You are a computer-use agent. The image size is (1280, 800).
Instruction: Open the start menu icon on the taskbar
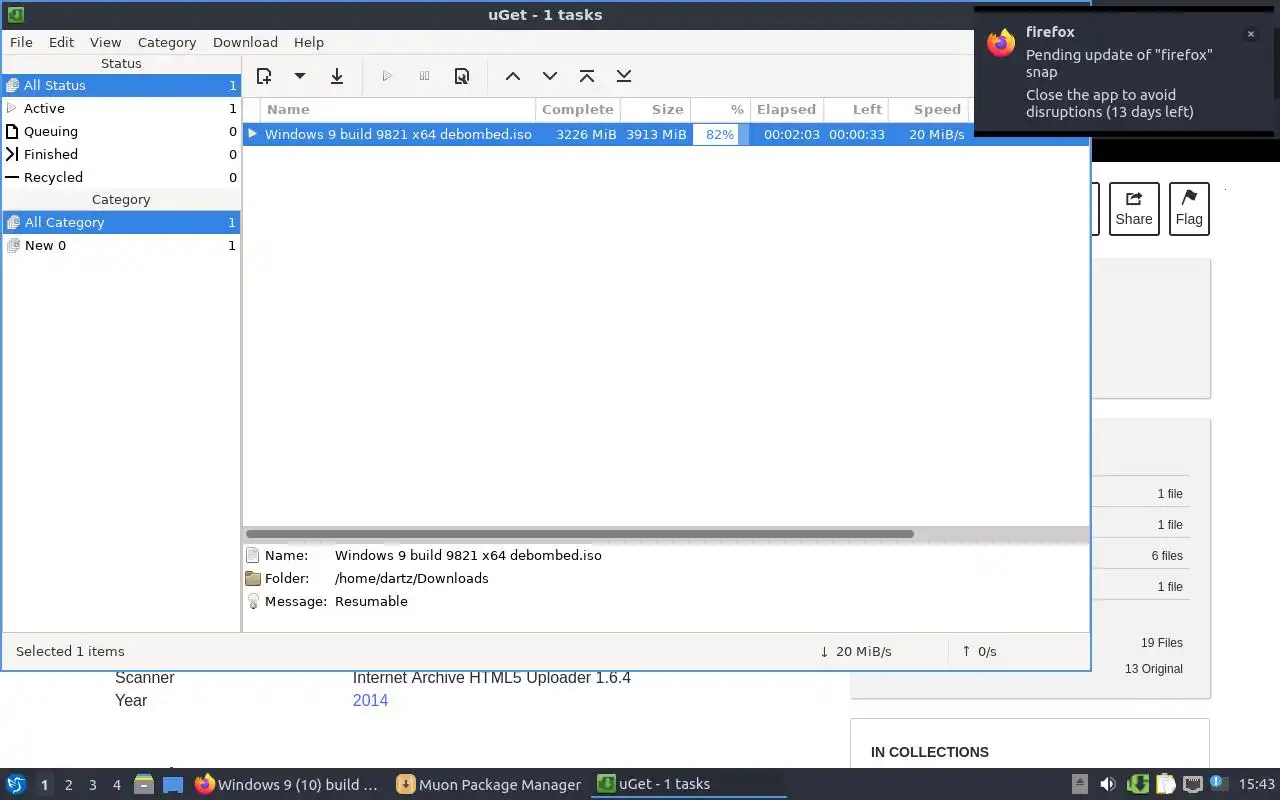click(x=15, y=784)
